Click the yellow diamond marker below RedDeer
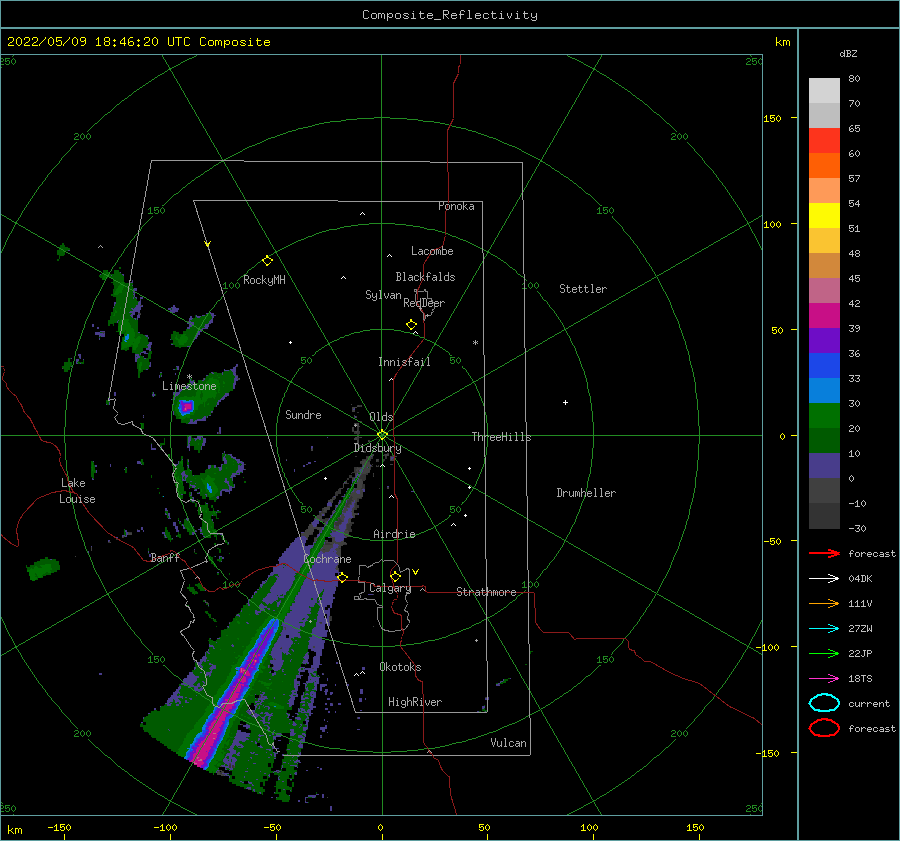Screen dimensions: 900x841 pyautogui.click(x=411, y=325)
